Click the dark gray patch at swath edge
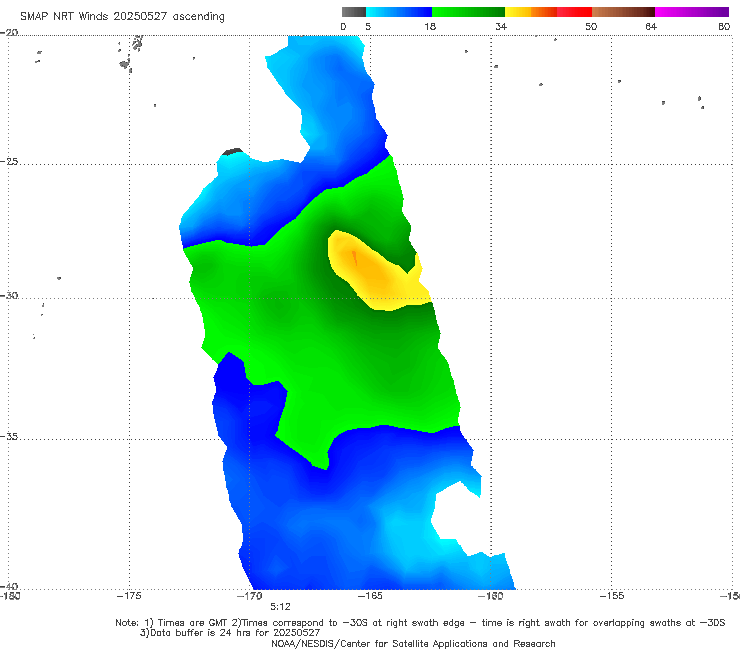 [233, 151]
